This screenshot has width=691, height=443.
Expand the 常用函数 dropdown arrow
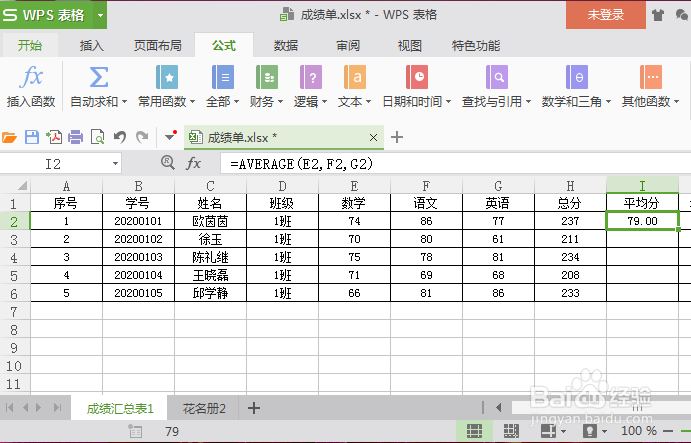192,102
